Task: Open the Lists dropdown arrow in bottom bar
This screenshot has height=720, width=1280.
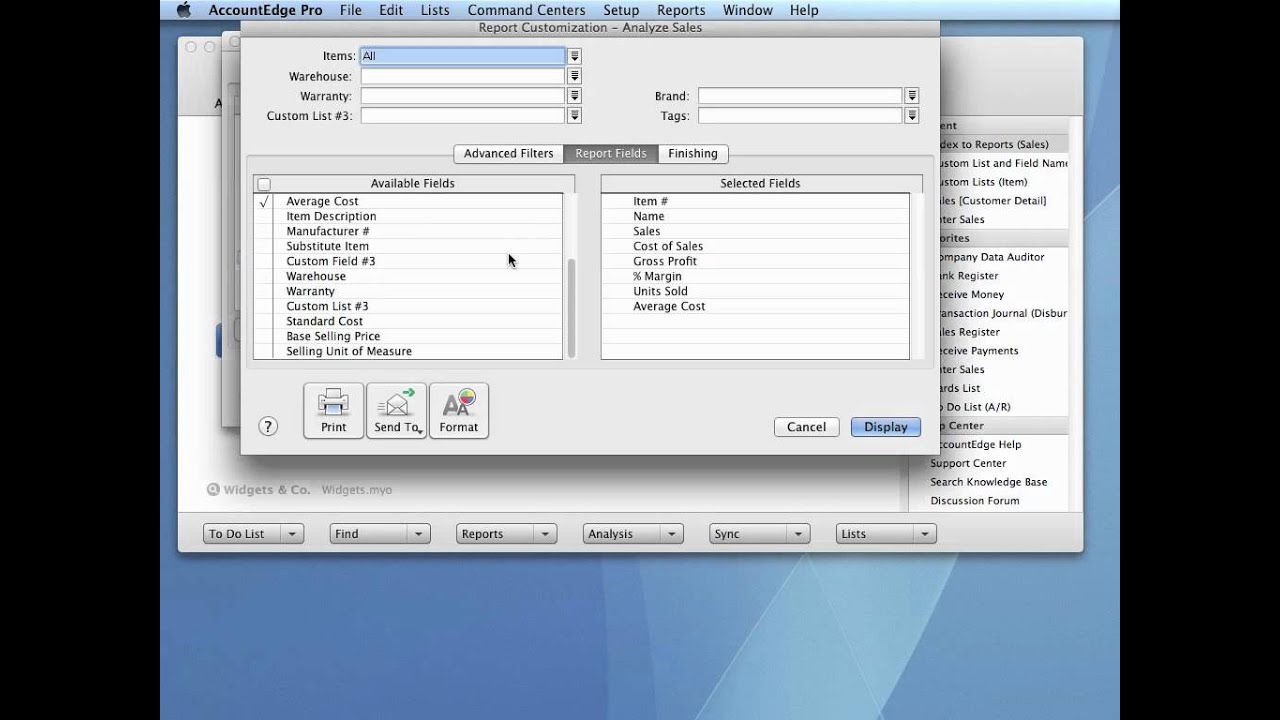Action: point(926,534)
